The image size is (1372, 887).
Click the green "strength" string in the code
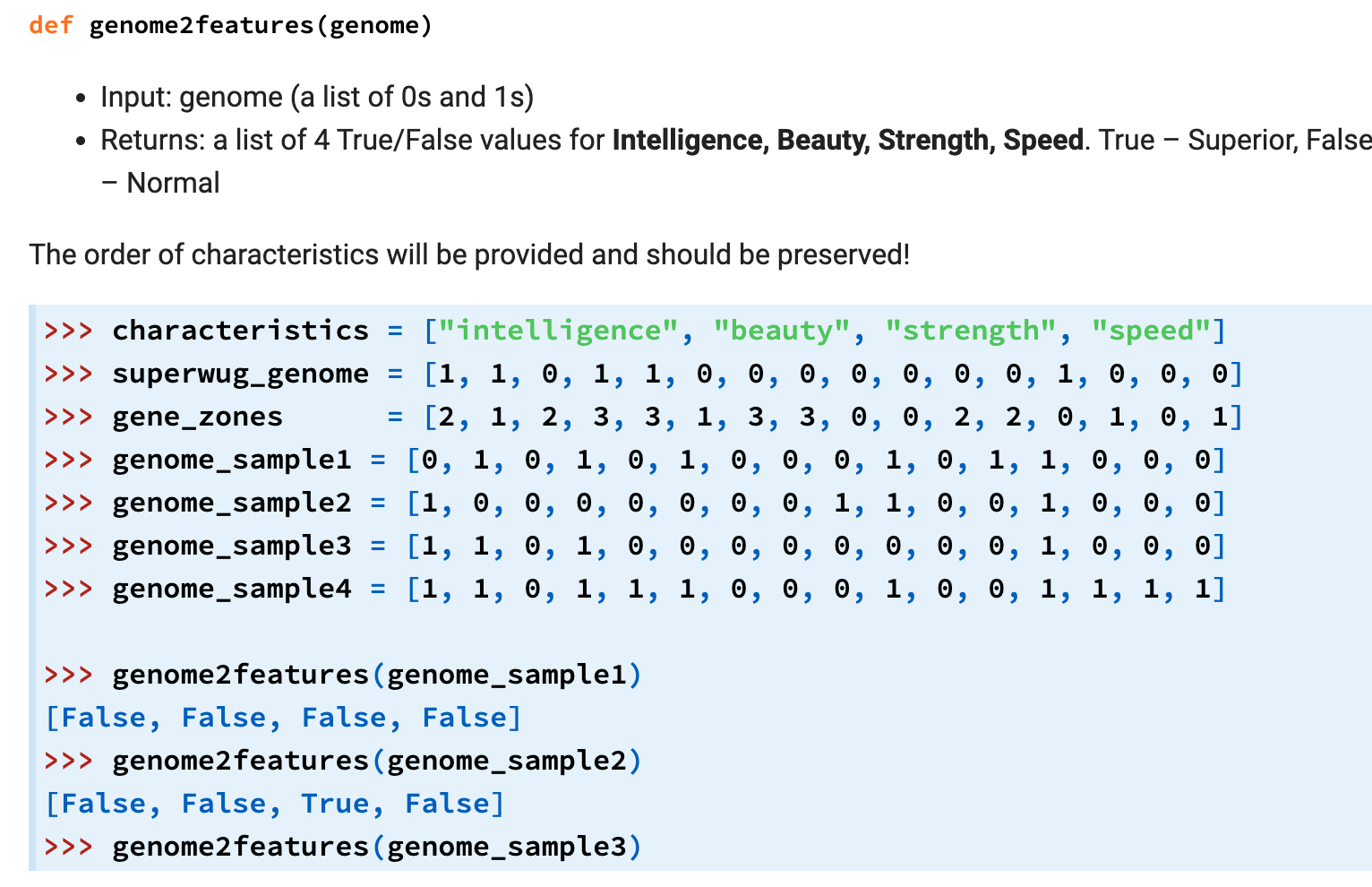(x=972, y=331)
